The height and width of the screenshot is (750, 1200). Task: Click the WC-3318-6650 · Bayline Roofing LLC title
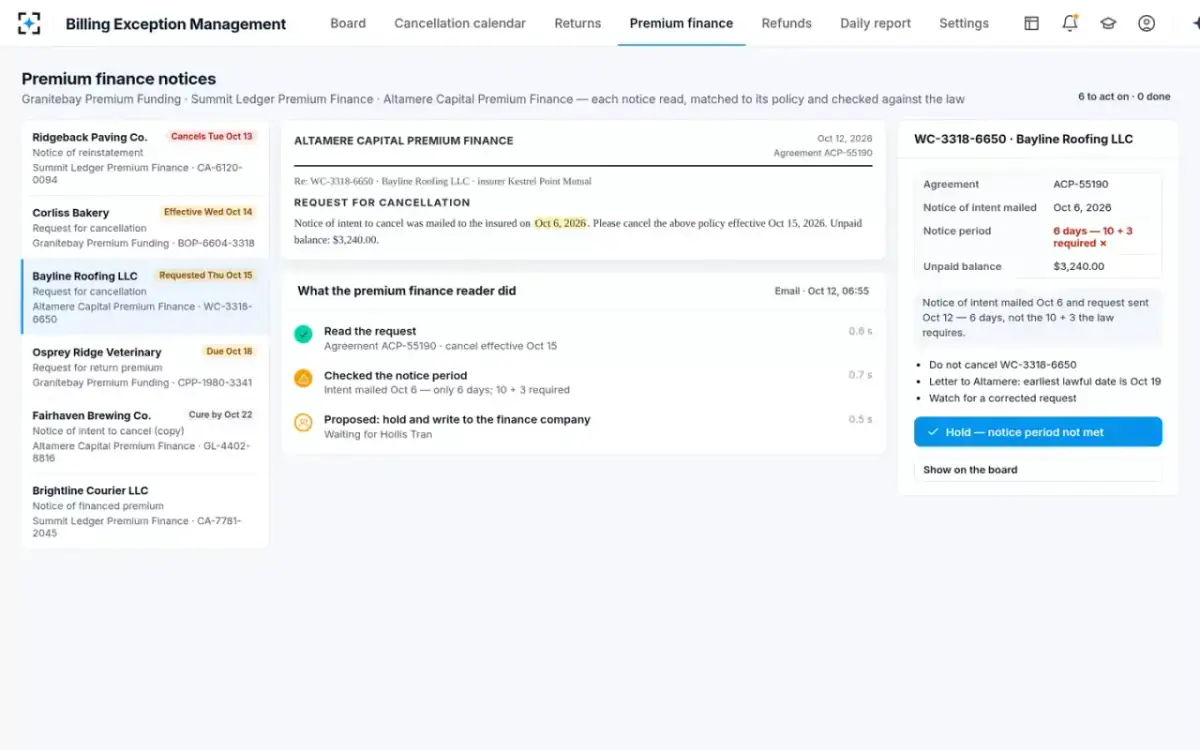[1023, 139]
